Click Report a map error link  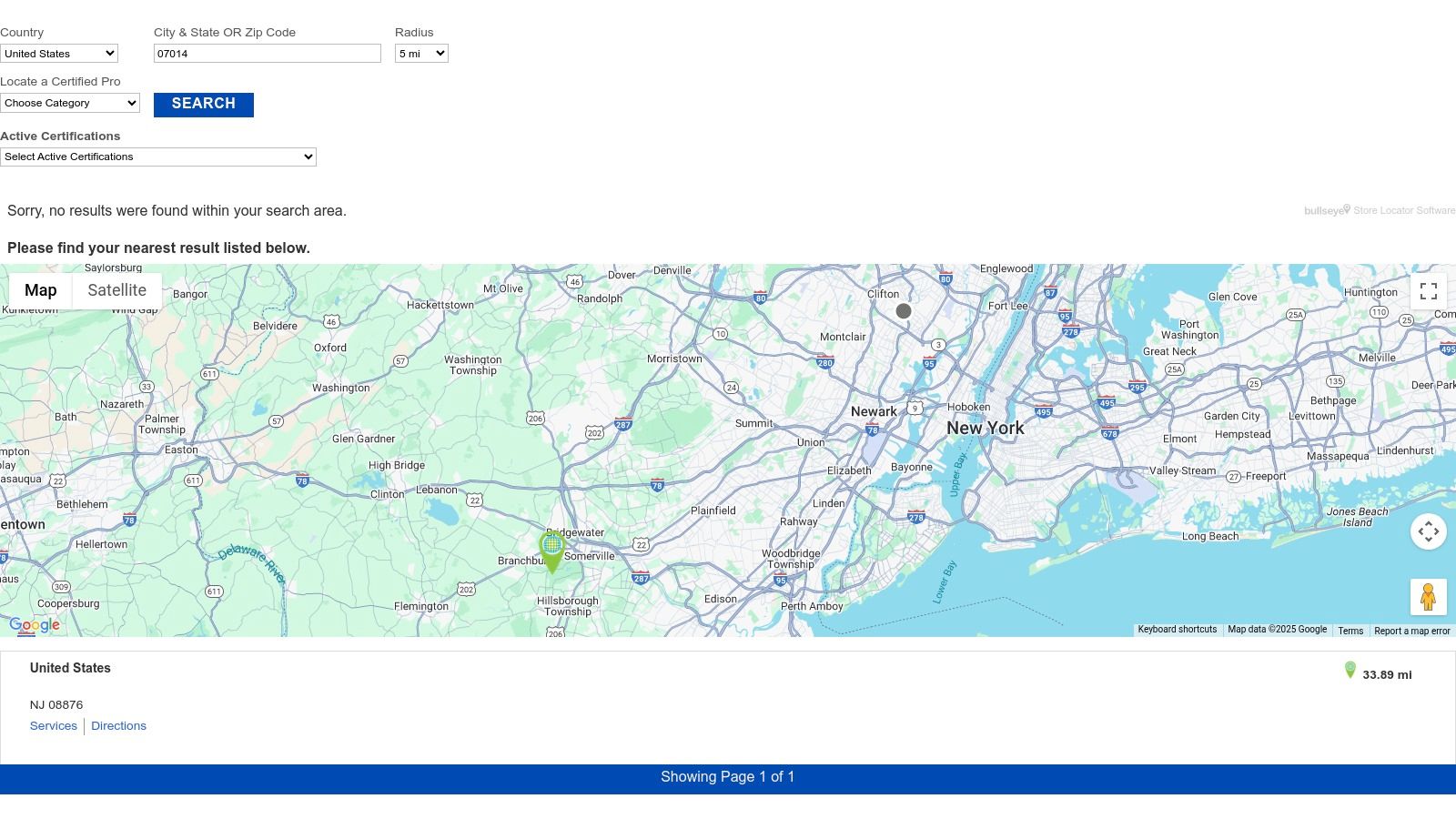point(1411,631)
